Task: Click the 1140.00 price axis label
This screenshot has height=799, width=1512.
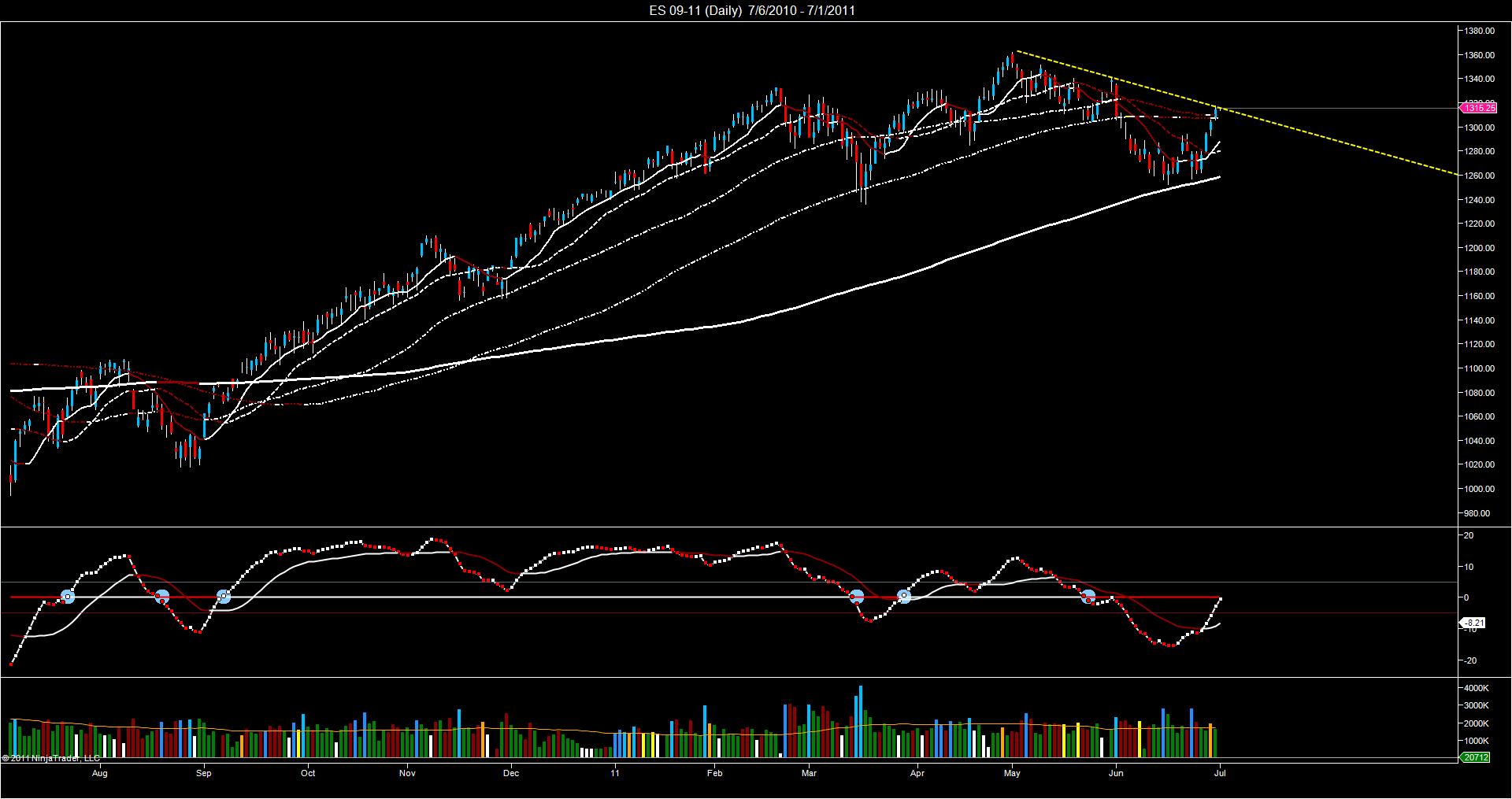Action: tap(1478, 320)
